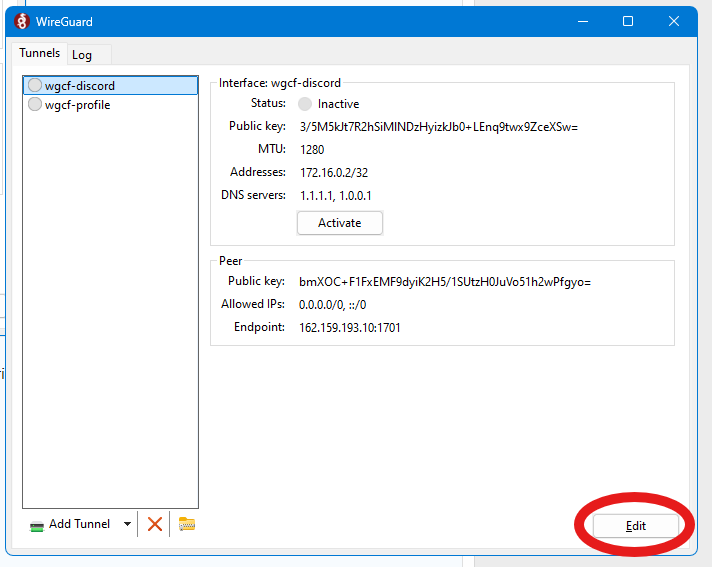Click the interface public key value

coord(439,127)
